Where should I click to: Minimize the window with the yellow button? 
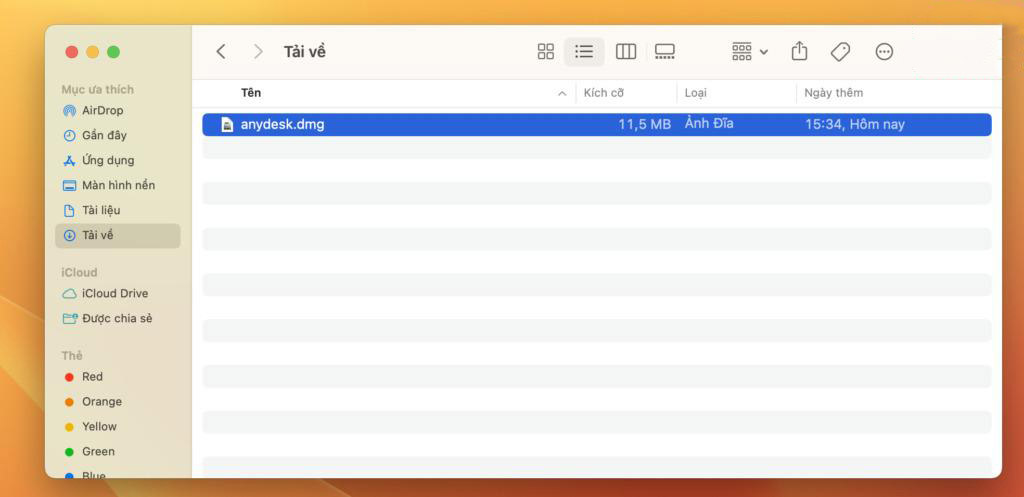(x=93, y=52)
